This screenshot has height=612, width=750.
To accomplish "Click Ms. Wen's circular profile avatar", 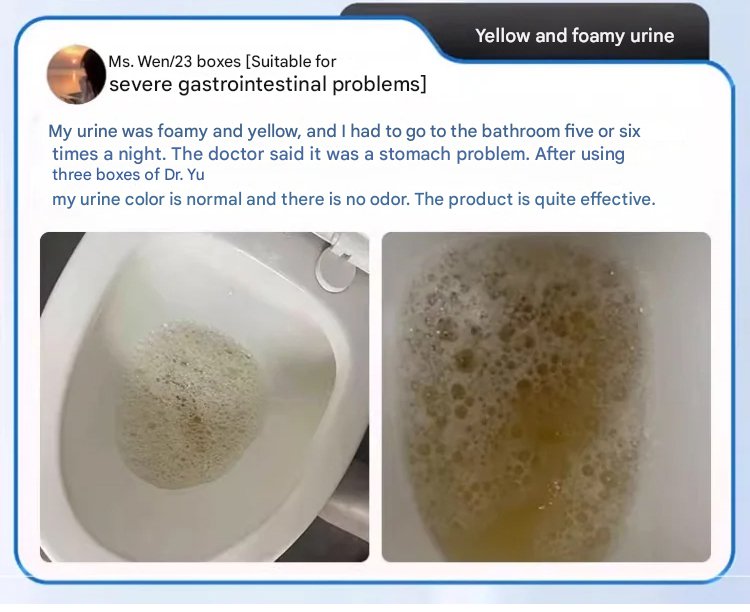I will pyautogui.click(x=77, y=74).
